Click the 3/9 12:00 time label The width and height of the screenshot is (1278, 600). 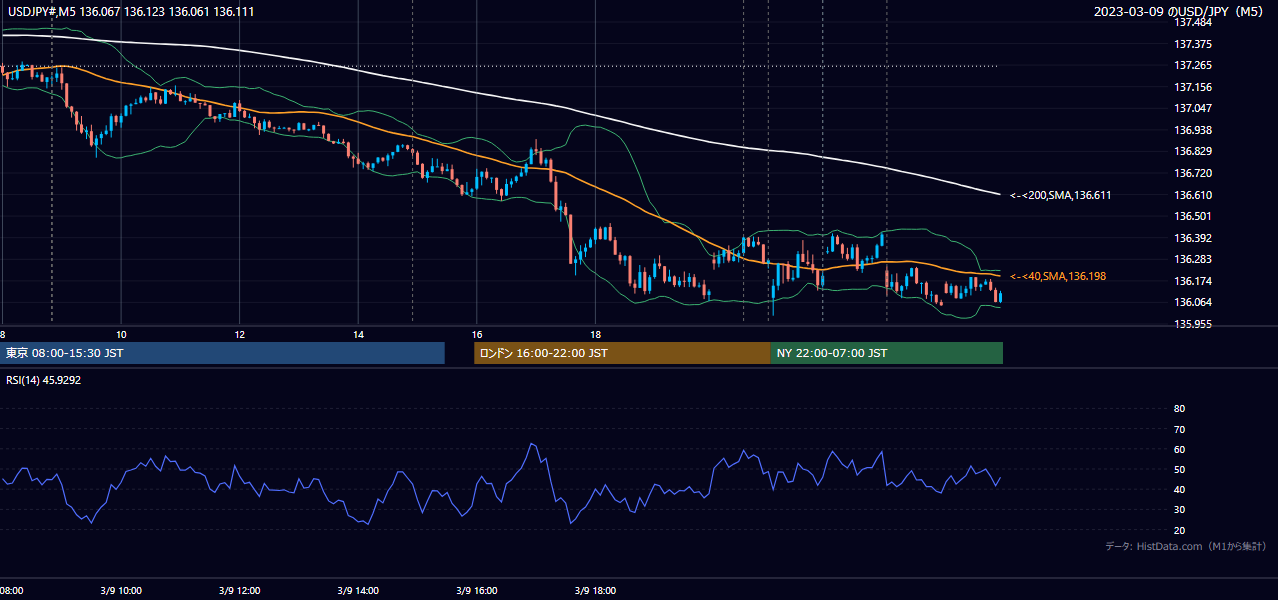(238, 591)
